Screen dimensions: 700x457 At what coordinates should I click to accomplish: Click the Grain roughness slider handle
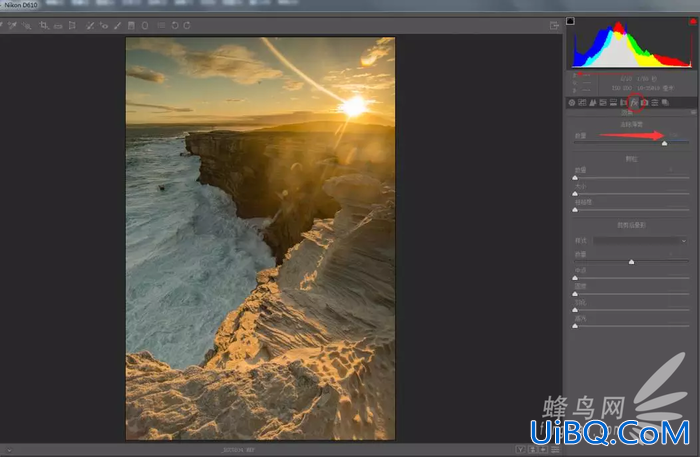(575, 210)
